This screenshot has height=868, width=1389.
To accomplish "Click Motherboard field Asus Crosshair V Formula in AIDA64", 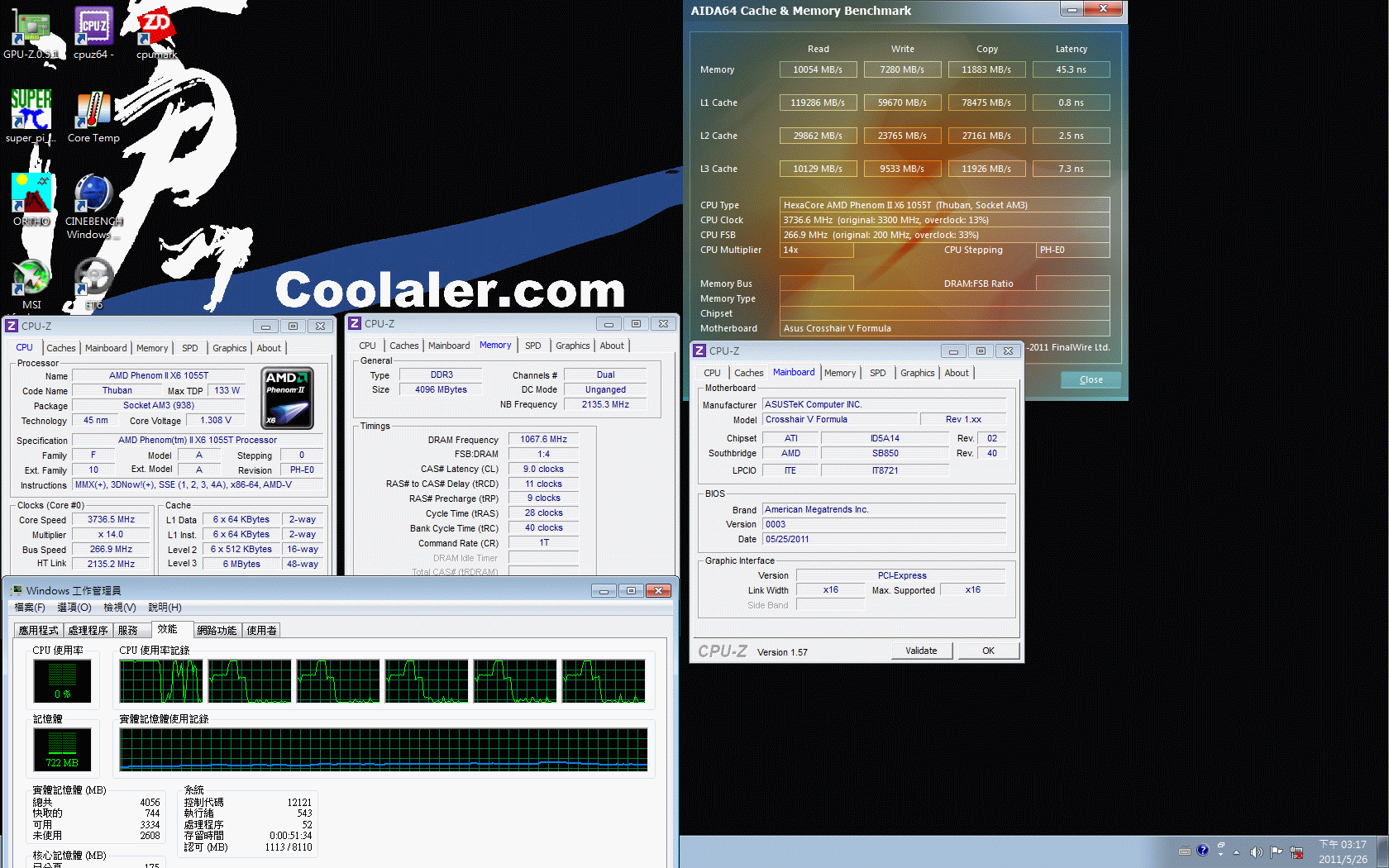I will click(x=945, y=328).
